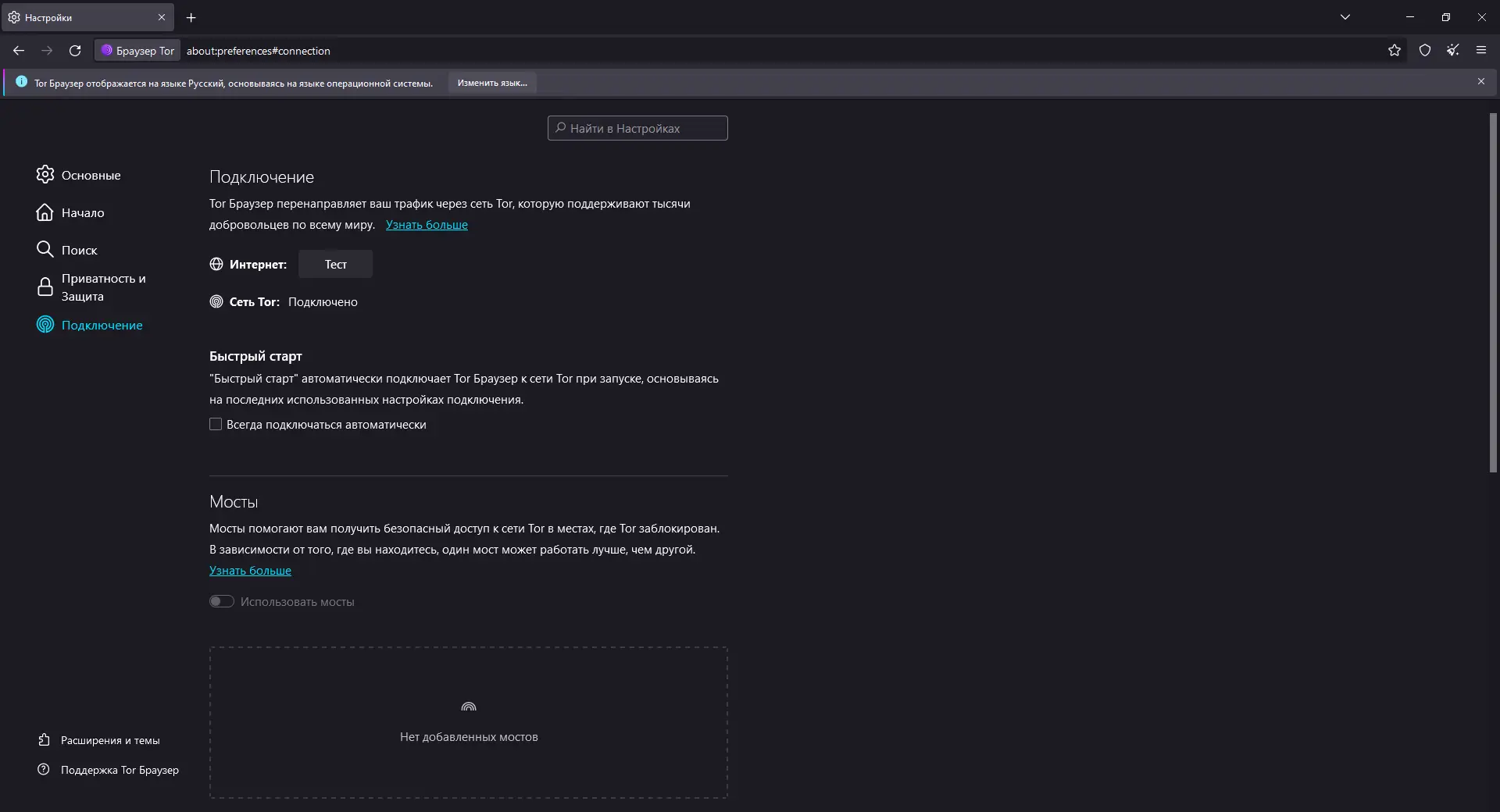Open Узнать больше link under Мосты
1500x812 pixels.
tap(250, 571)
